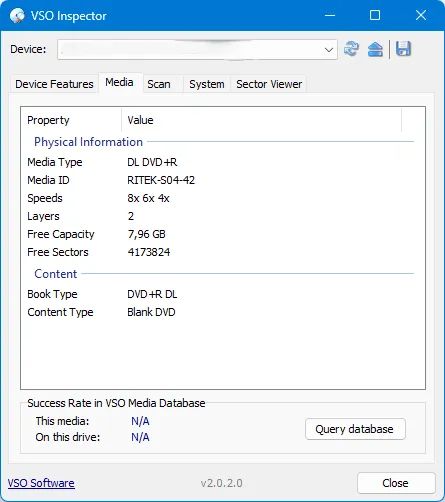
Task: Click the value DL DVD+R
Action: coord(152,162)
